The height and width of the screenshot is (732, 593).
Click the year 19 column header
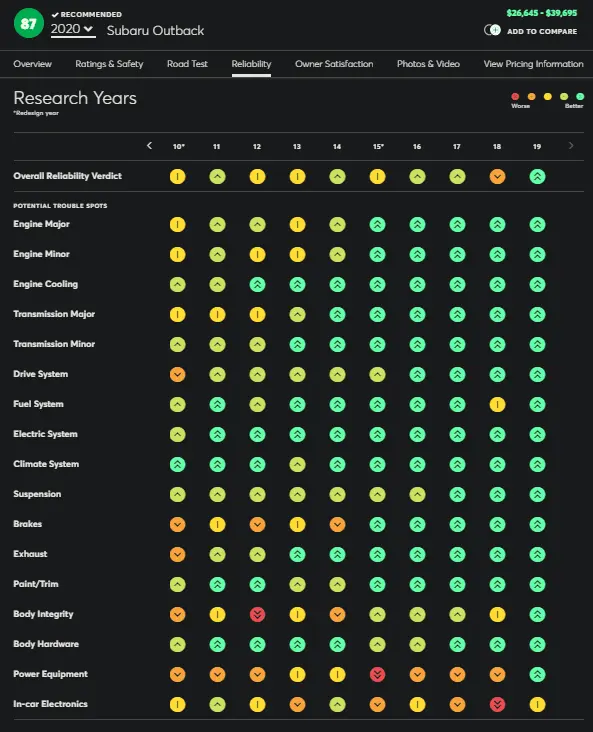(537, 147)
